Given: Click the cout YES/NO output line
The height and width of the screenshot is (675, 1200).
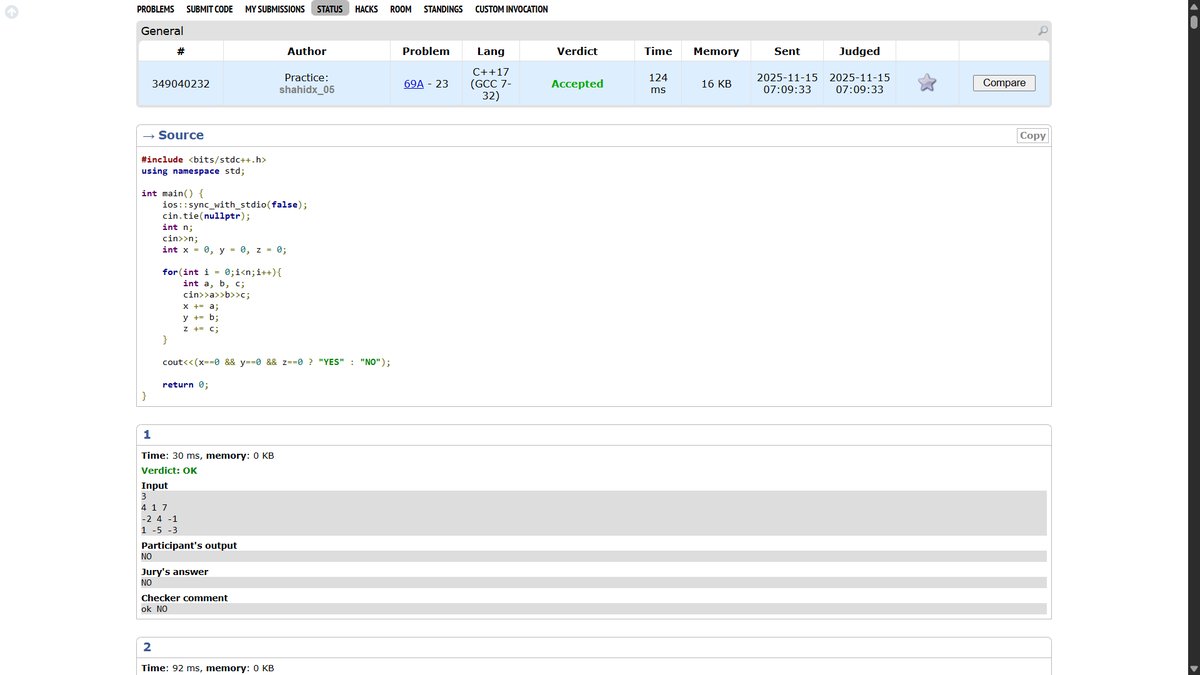Looking at the screenshot, I should [276, 362].
